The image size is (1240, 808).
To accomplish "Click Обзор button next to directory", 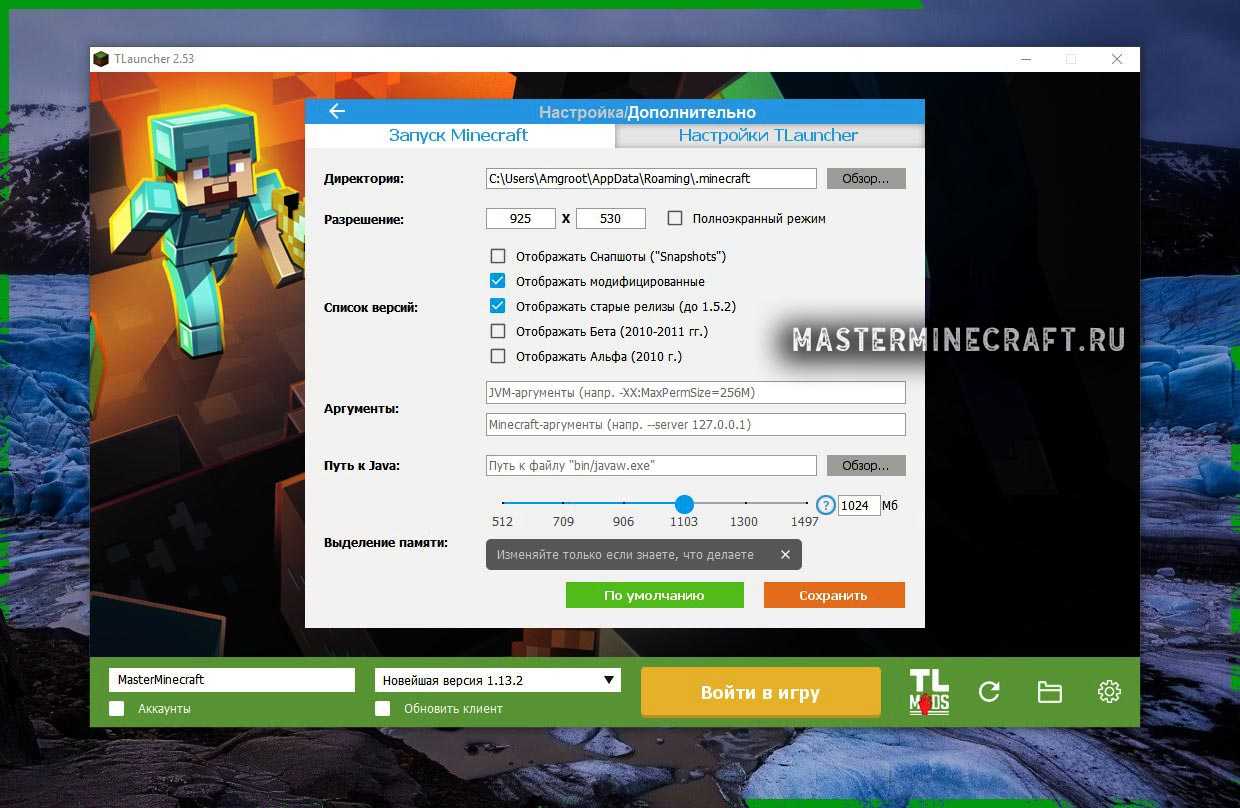I will click(866, 178).
